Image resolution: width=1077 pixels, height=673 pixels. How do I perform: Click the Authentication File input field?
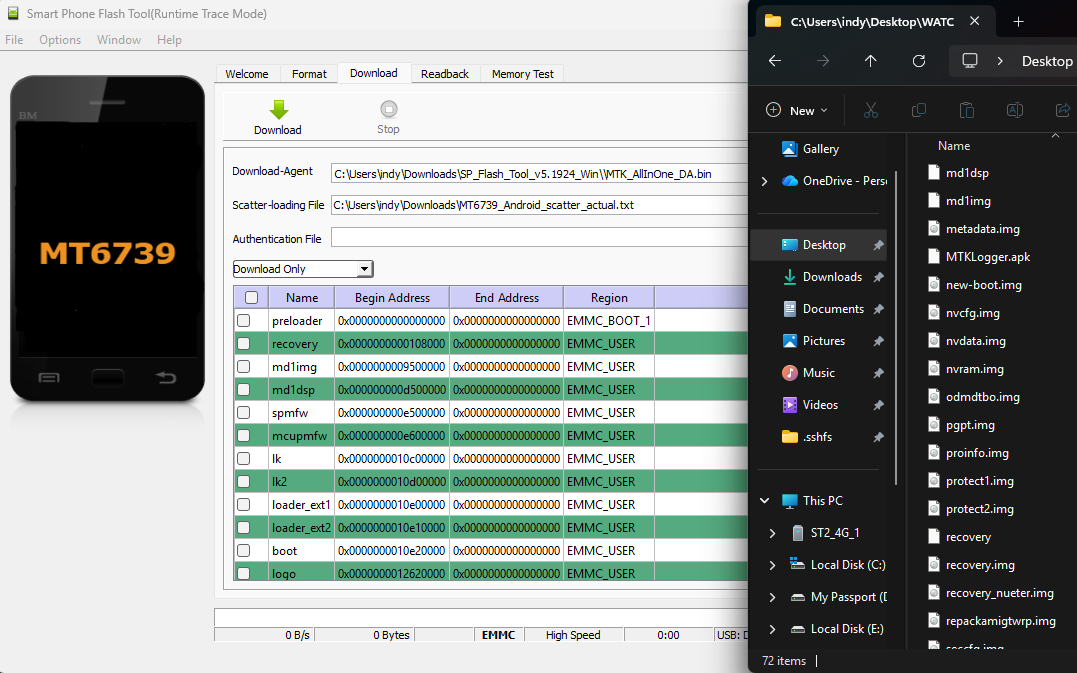click(540, 238)
